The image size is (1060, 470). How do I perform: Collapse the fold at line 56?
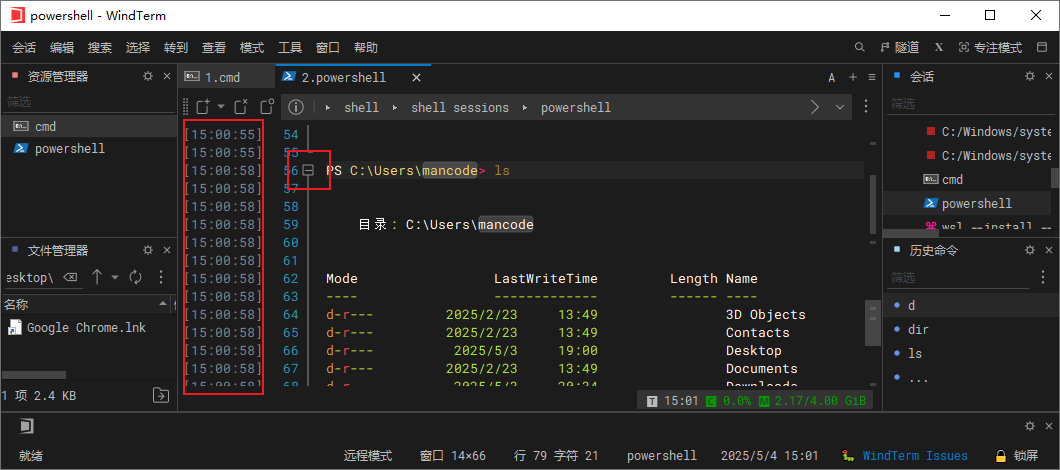tap(309, 171)
